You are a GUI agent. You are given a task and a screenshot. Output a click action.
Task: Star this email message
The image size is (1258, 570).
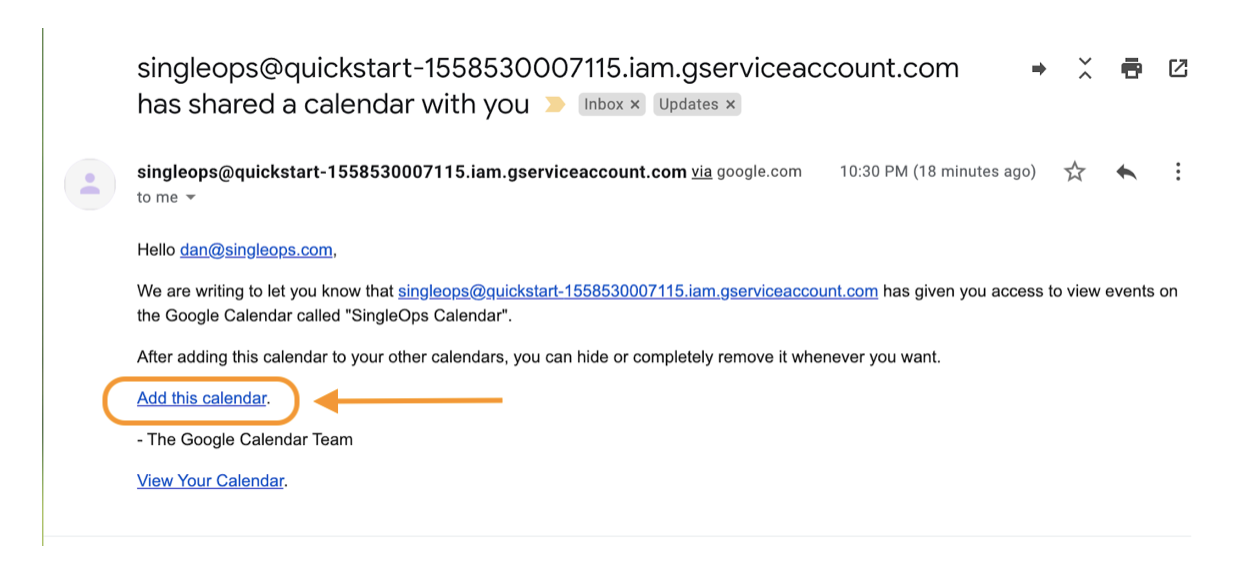[x=1075, y=172]
